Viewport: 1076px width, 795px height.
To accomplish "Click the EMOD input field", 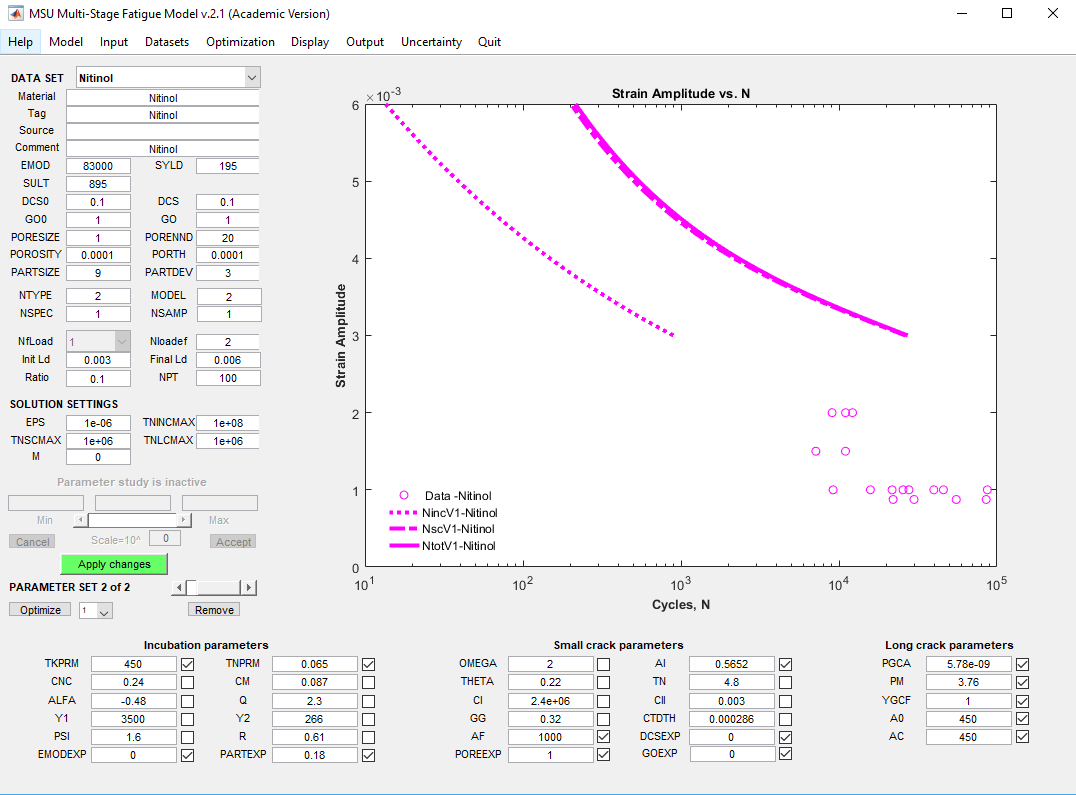I will pos(98,166).
